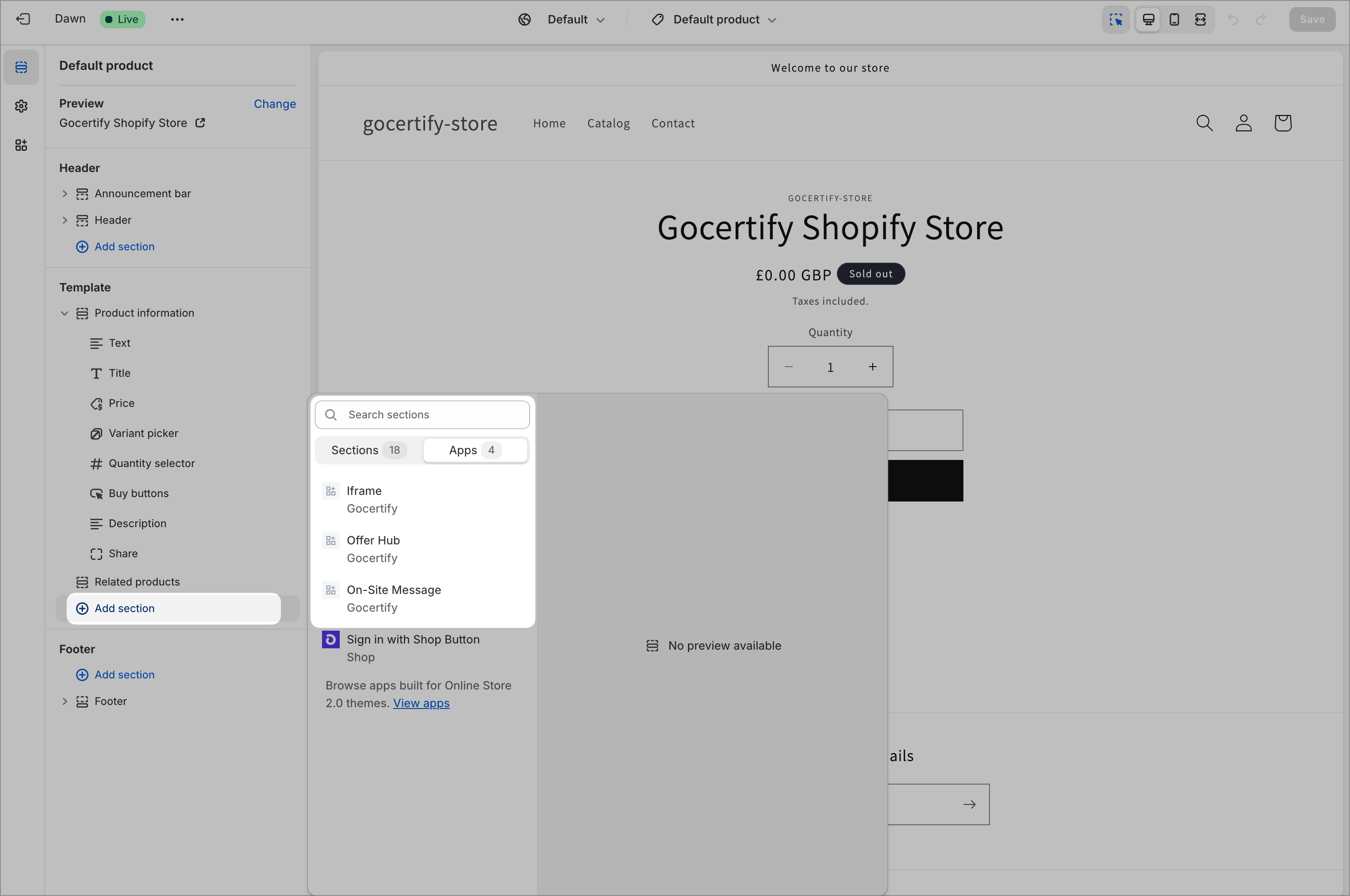Switch to the Sections tab
This screenshot has width=1350, height=896.
tap(366, 450)
